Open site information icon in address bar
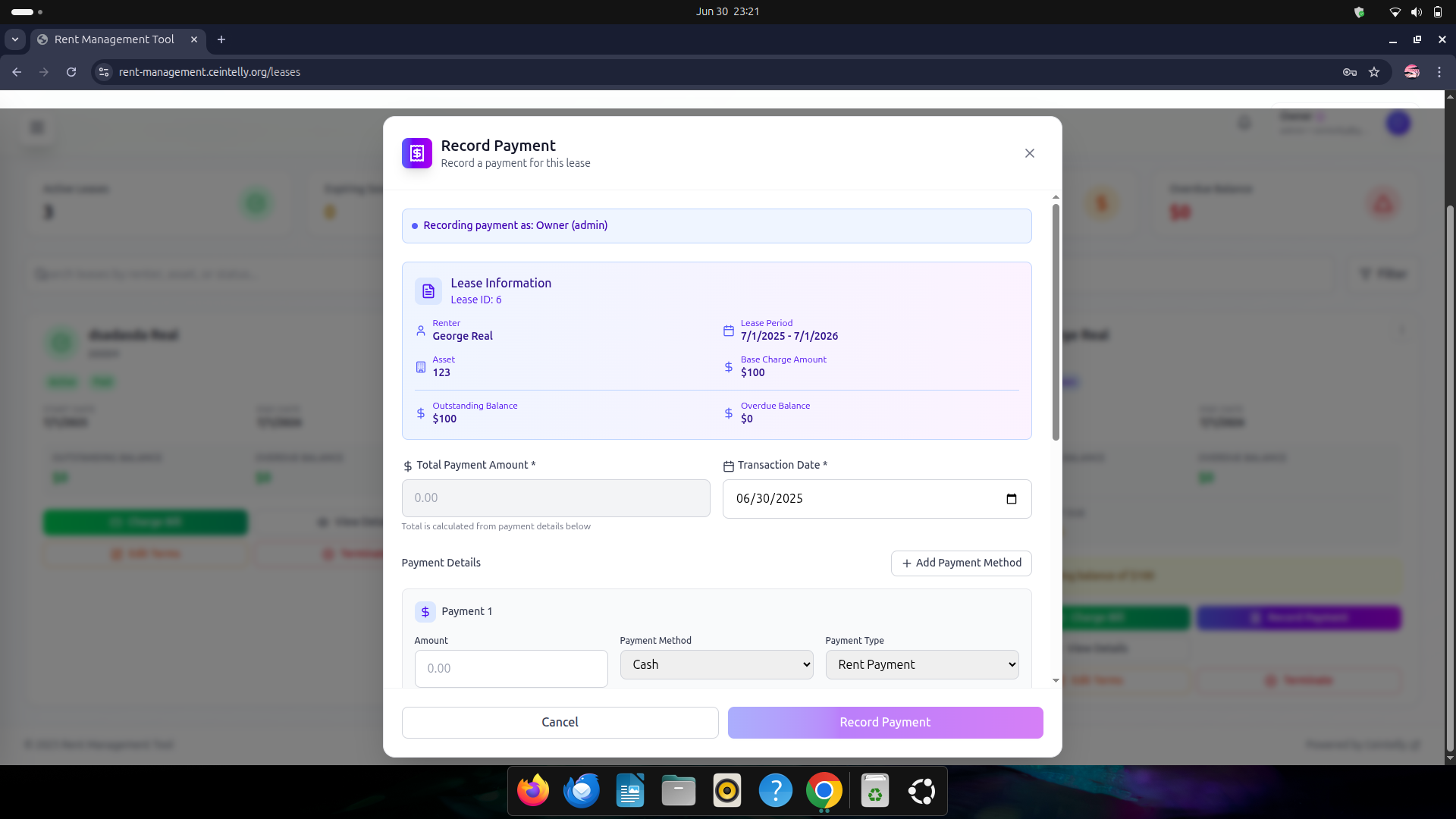Viewport: 1456px width, 819px height. (104, 72)
